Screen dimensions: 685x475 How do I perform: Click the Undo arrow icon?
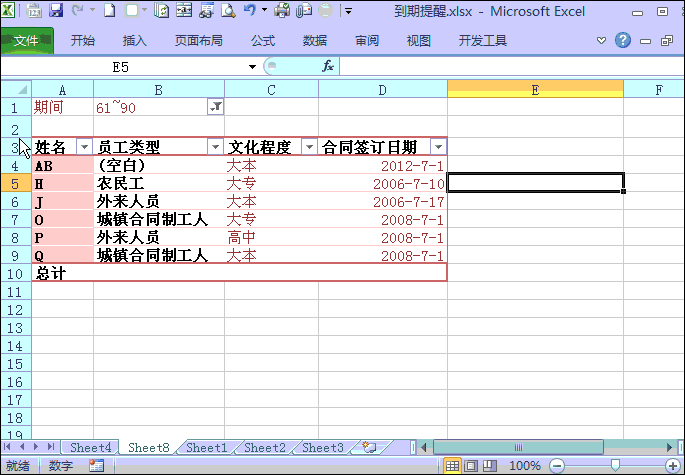(x=250, y=10)
